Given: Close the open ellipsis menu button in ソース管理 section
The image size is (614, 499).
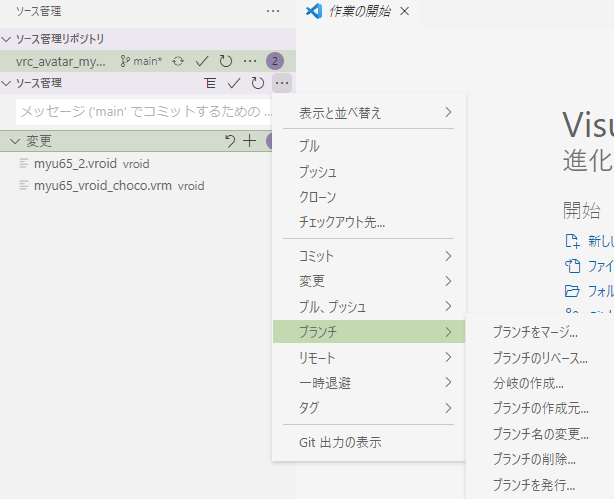Looking at the screenshot, I should 282,83.
